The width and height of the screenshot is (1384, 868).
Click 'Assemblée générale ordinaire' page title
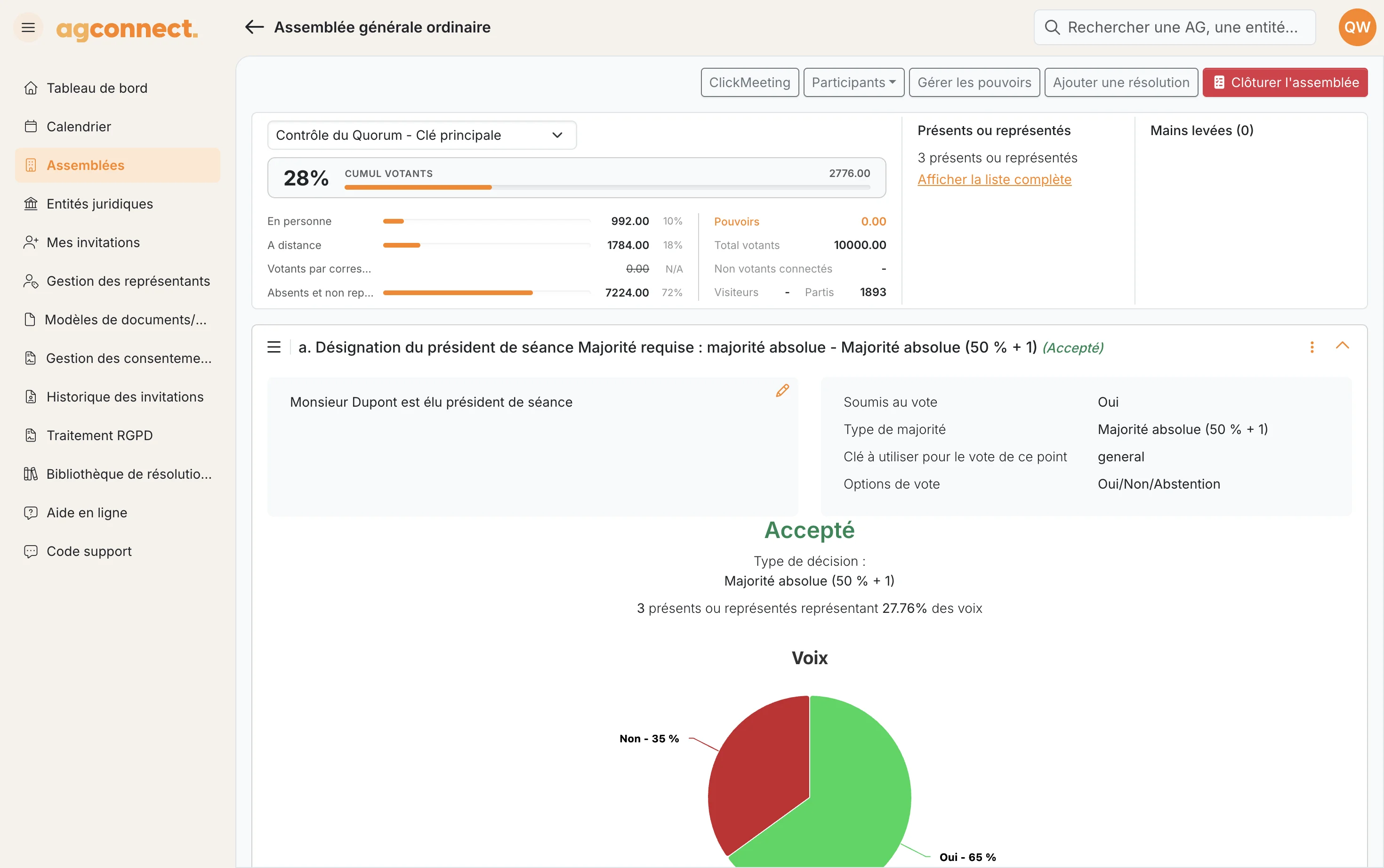click(382, 27)
